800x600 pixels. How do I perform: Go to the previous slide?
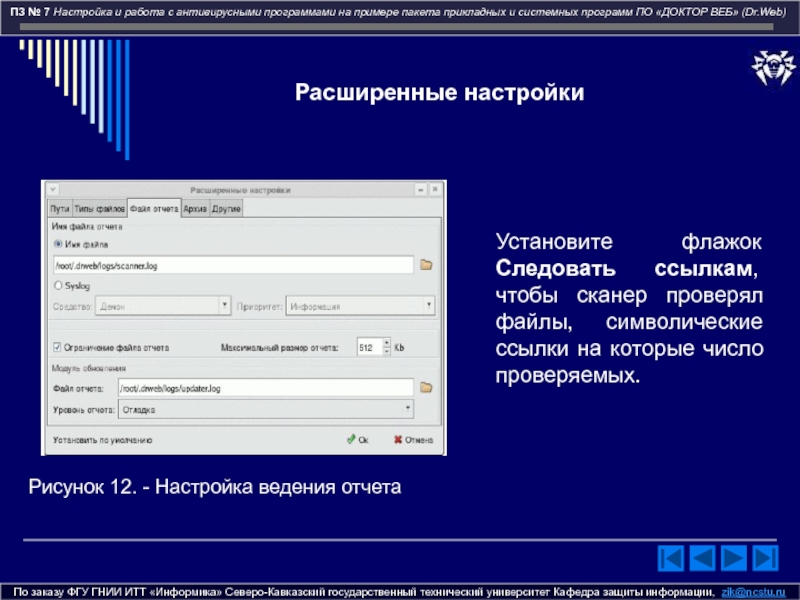coord(704,558)
